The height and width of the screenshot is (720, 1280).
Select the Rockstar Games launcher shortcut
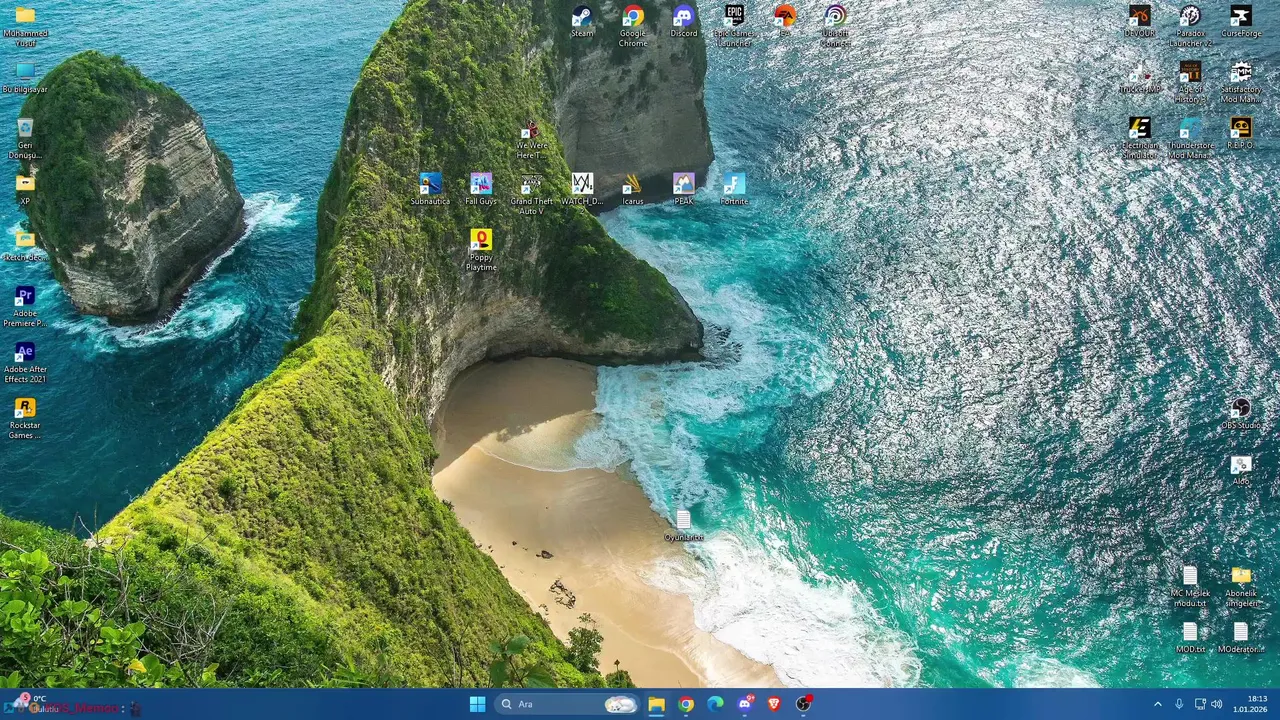[25, 418]
